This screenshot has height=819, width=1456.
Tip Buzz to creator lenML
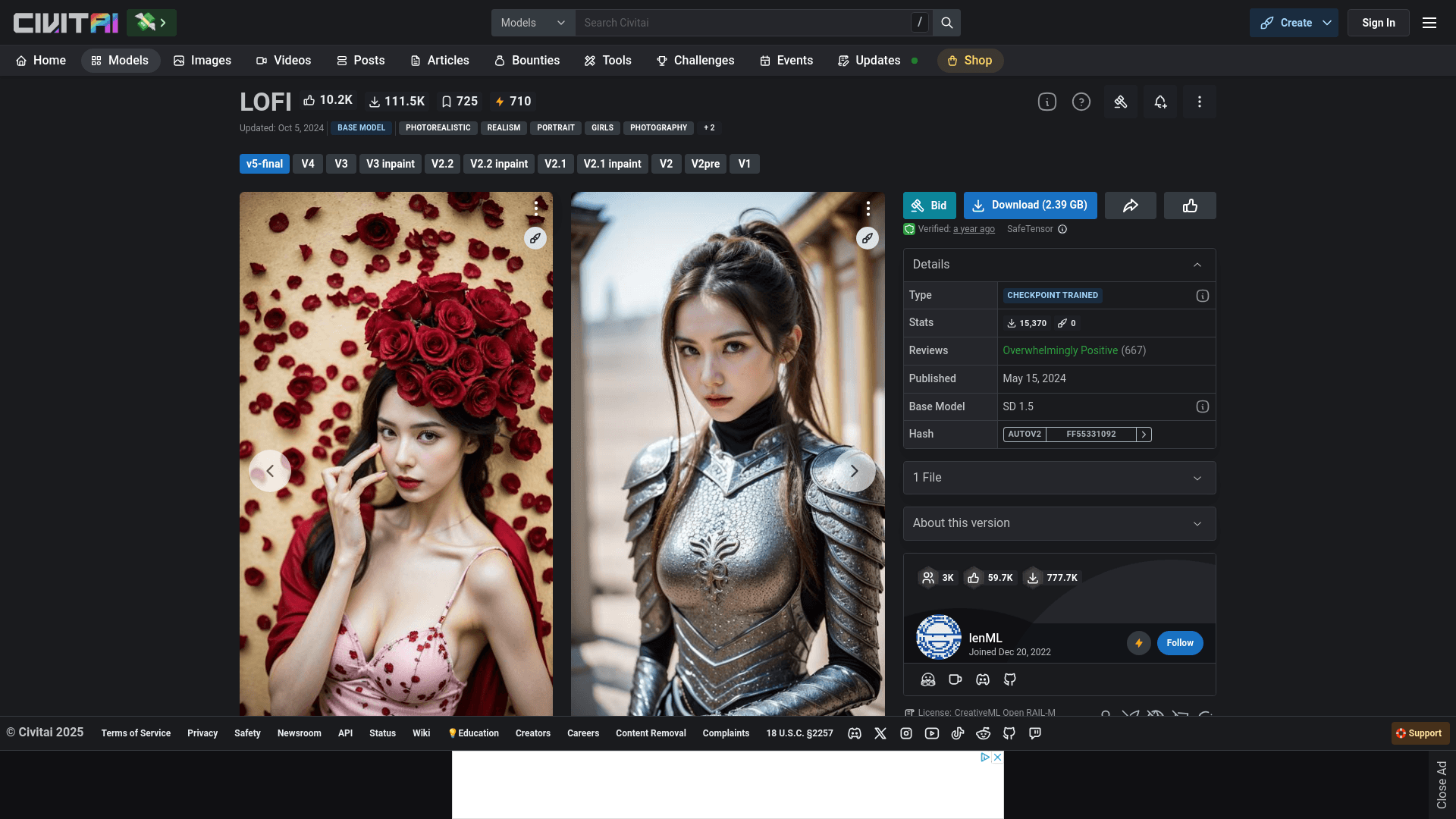[x=1138, y=643]
